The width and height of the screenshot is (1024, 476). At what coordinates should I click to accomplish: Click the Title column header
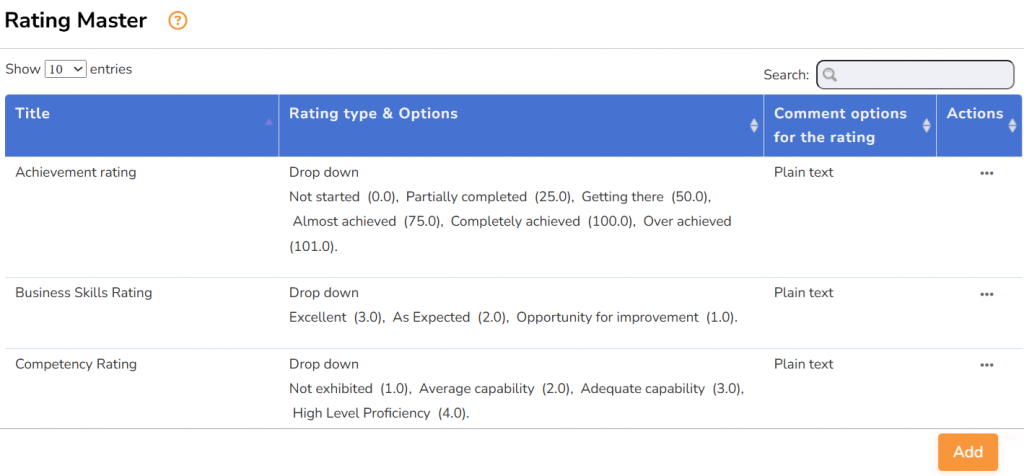click(x=33, y=114)
